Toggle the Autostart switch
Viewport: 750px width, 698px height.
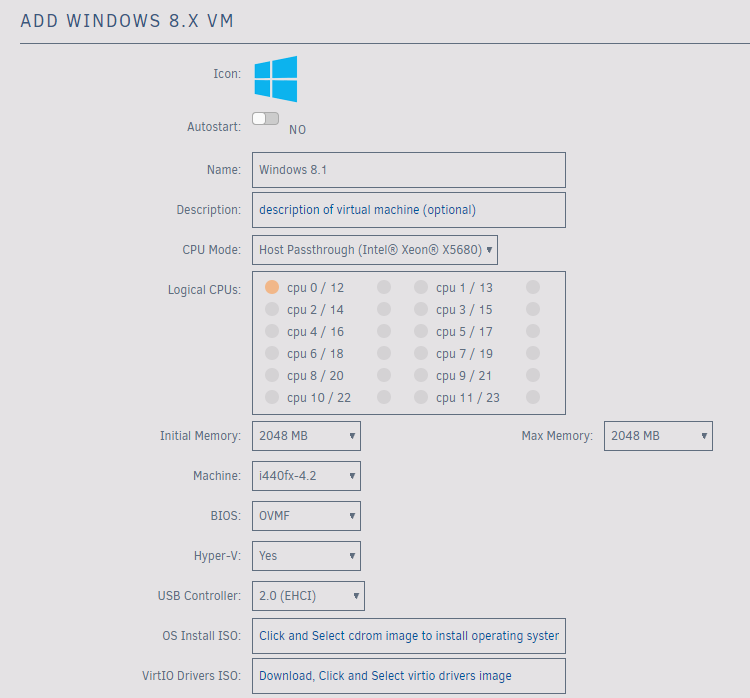coord(265,119)
